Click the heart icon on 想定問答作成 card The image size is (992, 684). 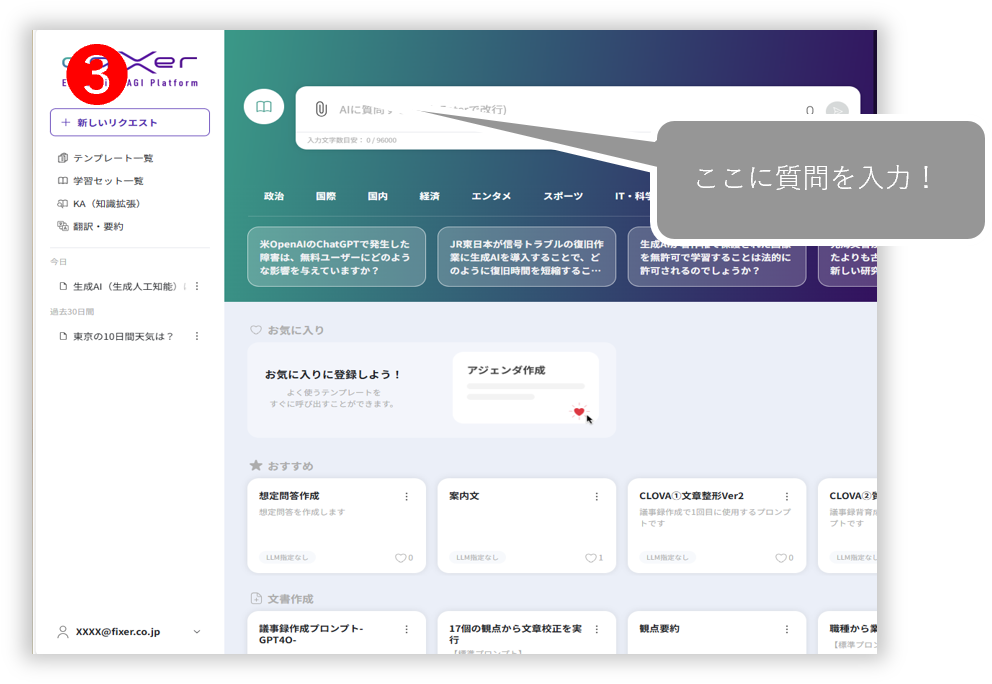pyautogui.click(x=400, y=558)
